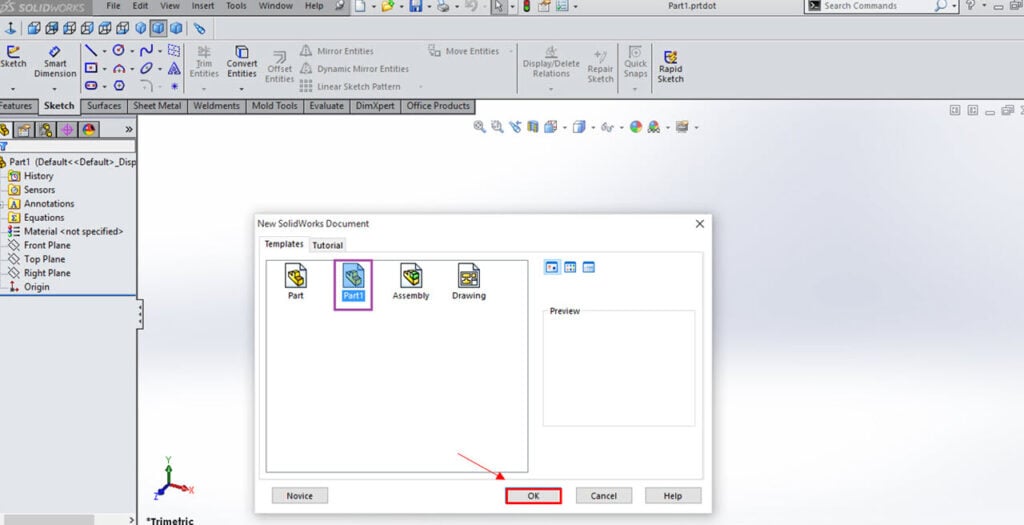The width and height of the screenshot is (1024, 525).
Task: Click the Cancel button
Action: [603, 496]
